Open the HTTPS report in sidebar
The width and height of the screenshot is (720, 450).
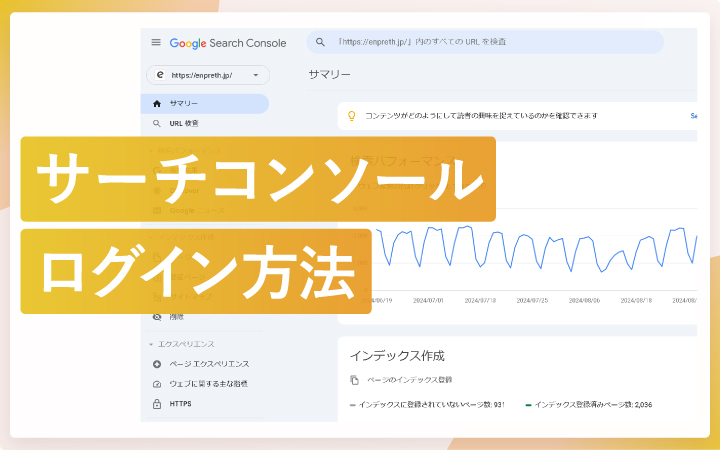[180, 404]
